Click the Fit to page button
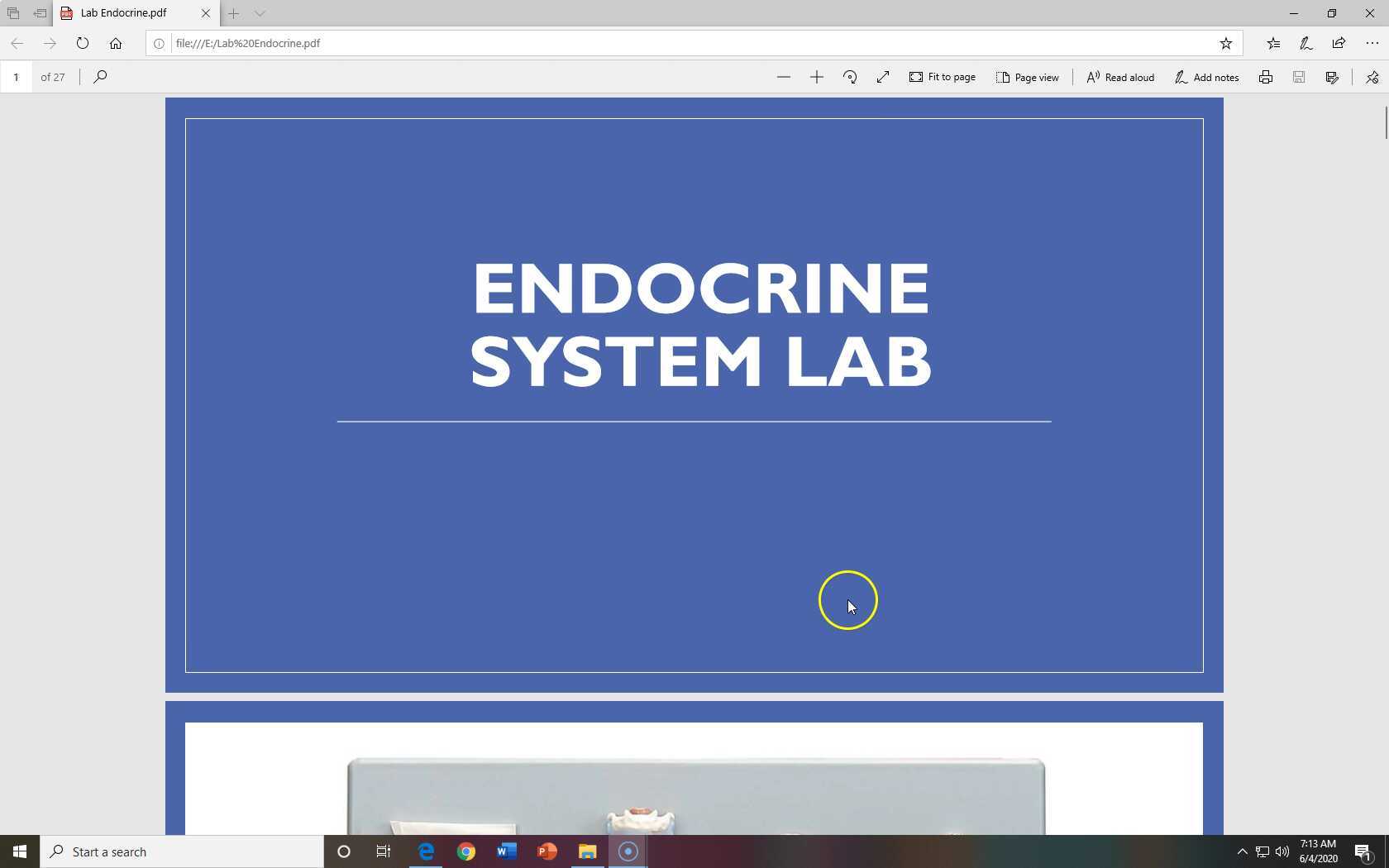The width and height of the screenshot is (1389, 868). tap(943, 77)
